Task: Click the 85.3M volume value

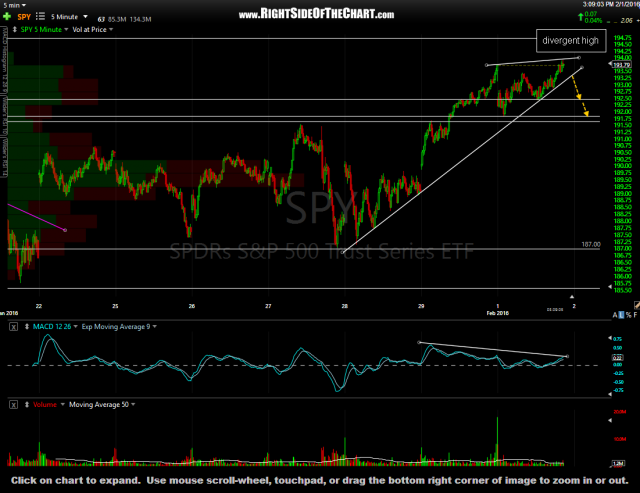Action: pos(117,19)
